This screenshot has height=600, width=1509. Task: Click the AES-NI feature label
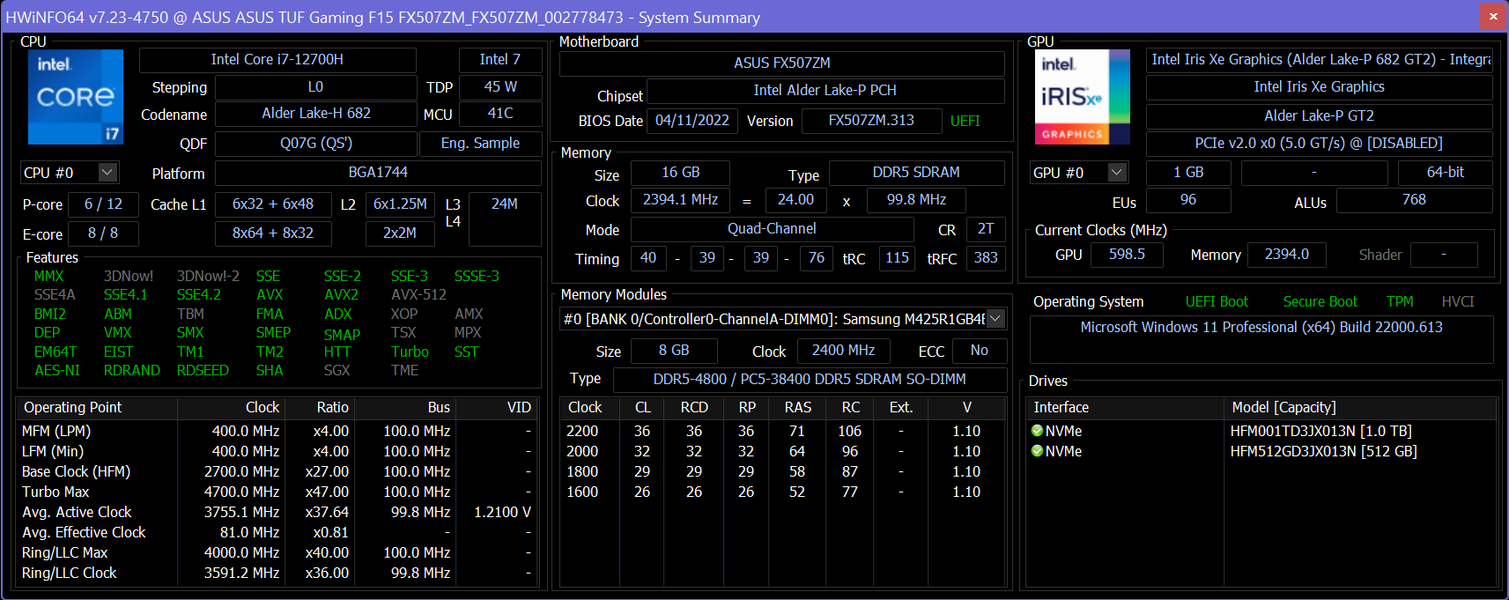coord(57,371)
